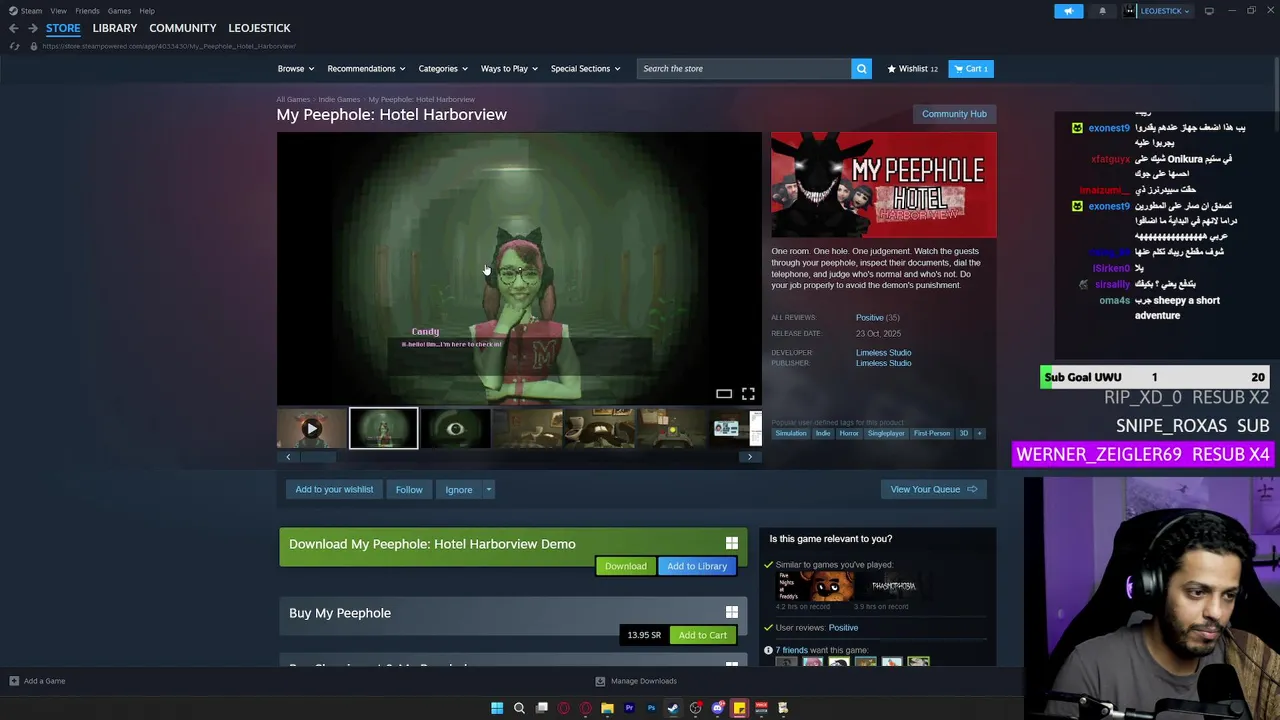Open Manage Downloads
1280x720 pixels.
(636, 682)
